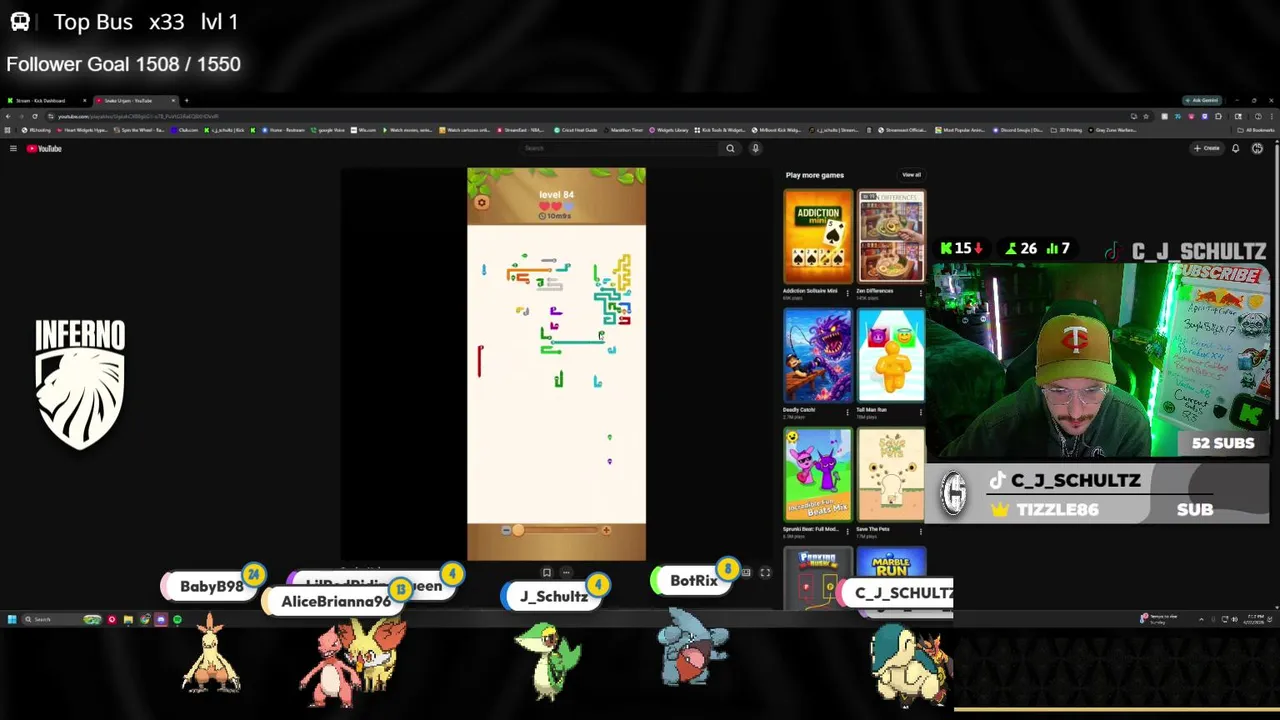
Task: Open the Gray Zone Warfare bookmark
Action: click(1113, 130)
